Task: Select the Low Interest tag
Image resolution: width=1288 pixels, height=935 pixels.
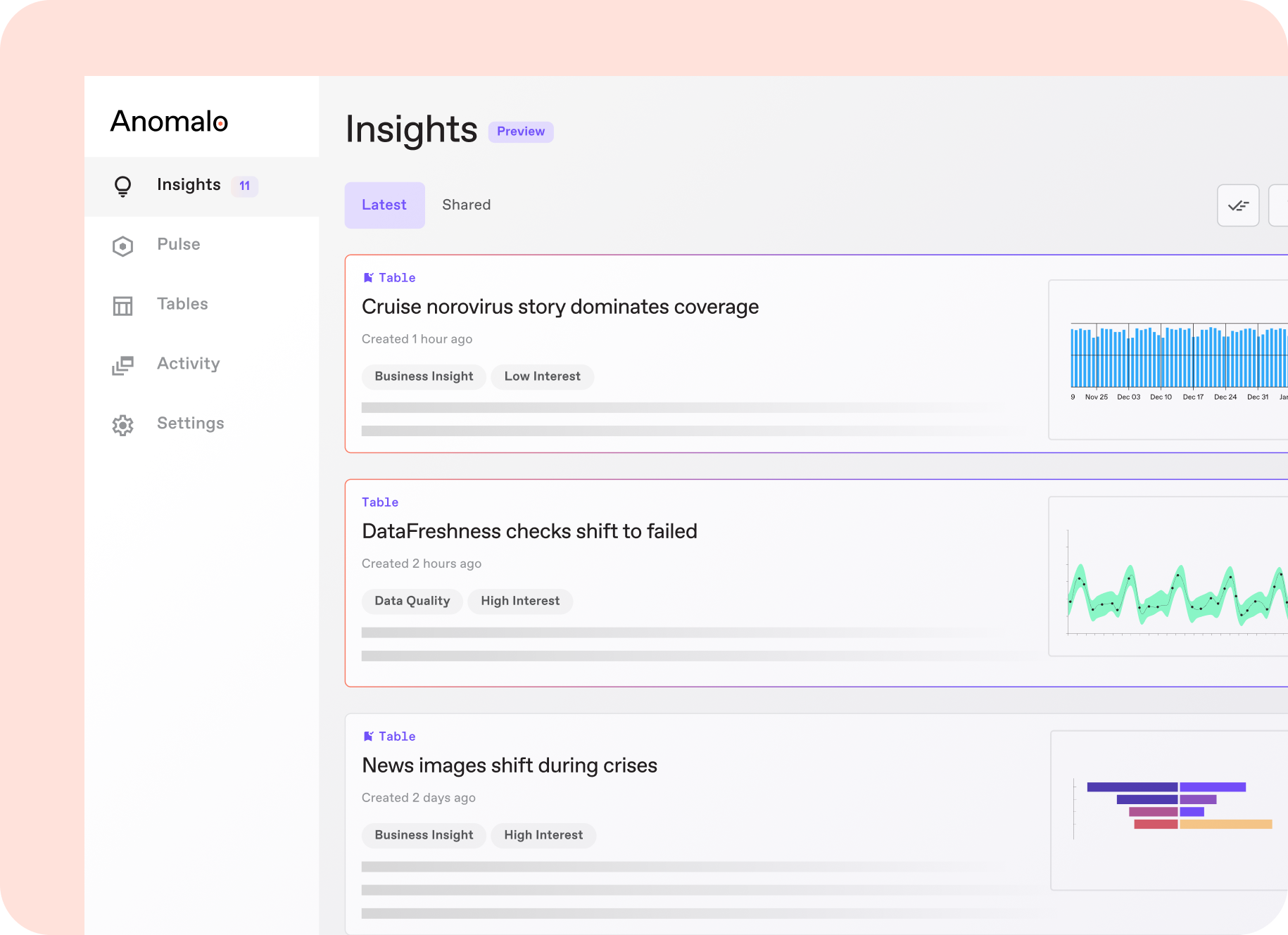Action: tap(542, 376)
